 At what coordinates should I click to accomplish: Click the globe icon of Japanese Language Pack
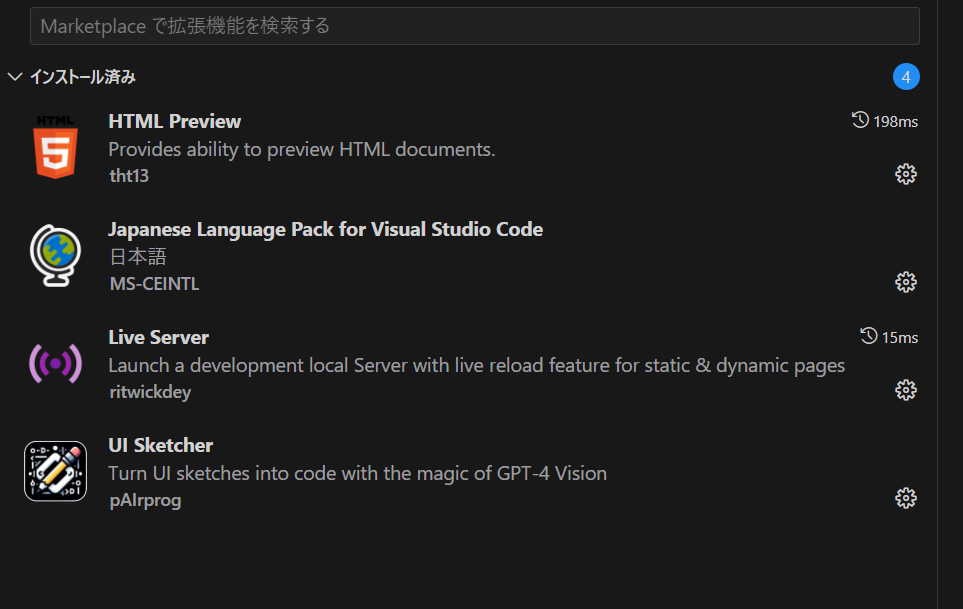tap(55, 255)
